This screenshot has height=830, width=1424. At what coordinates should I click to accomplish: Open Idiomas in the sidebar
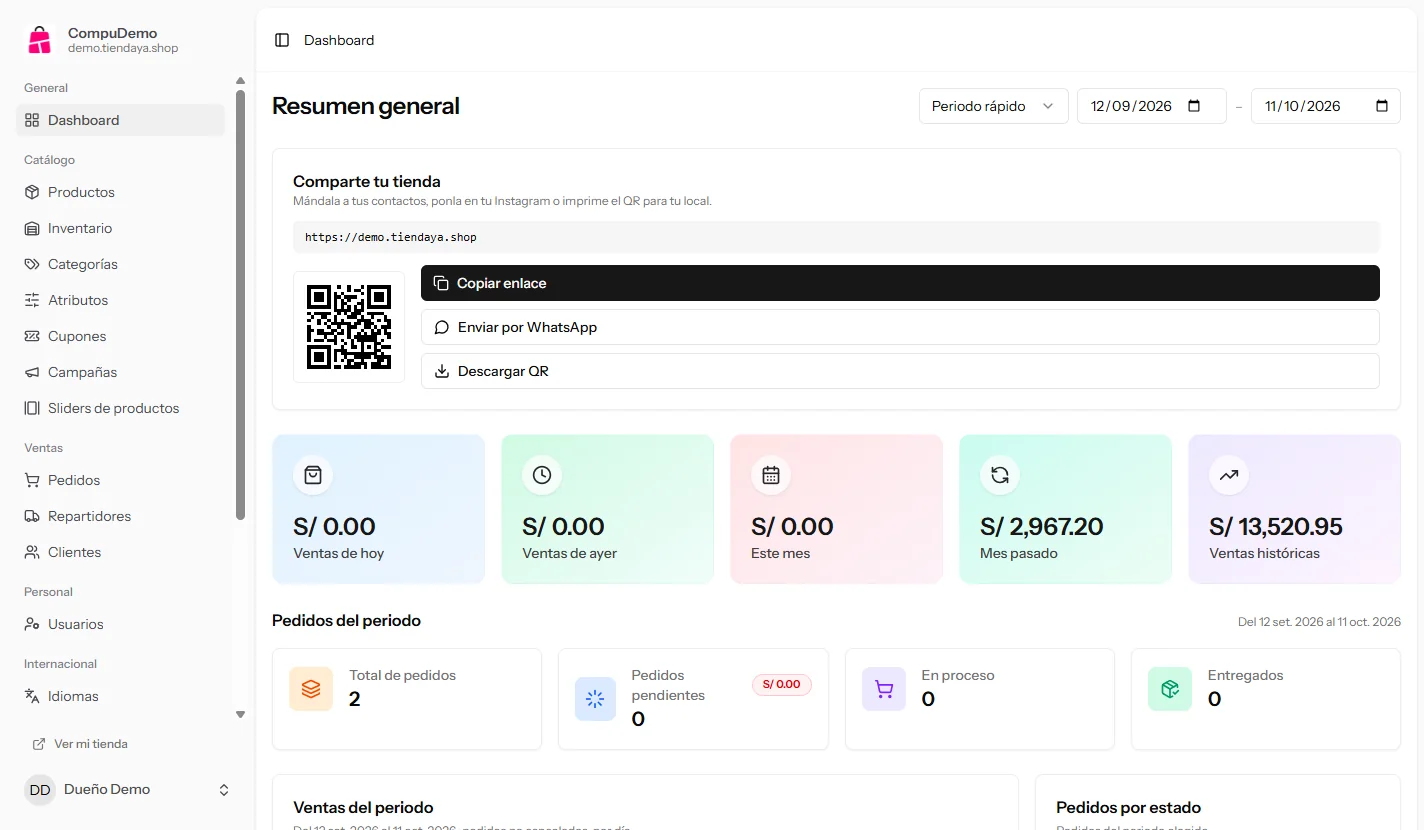(x=121, y=696)
